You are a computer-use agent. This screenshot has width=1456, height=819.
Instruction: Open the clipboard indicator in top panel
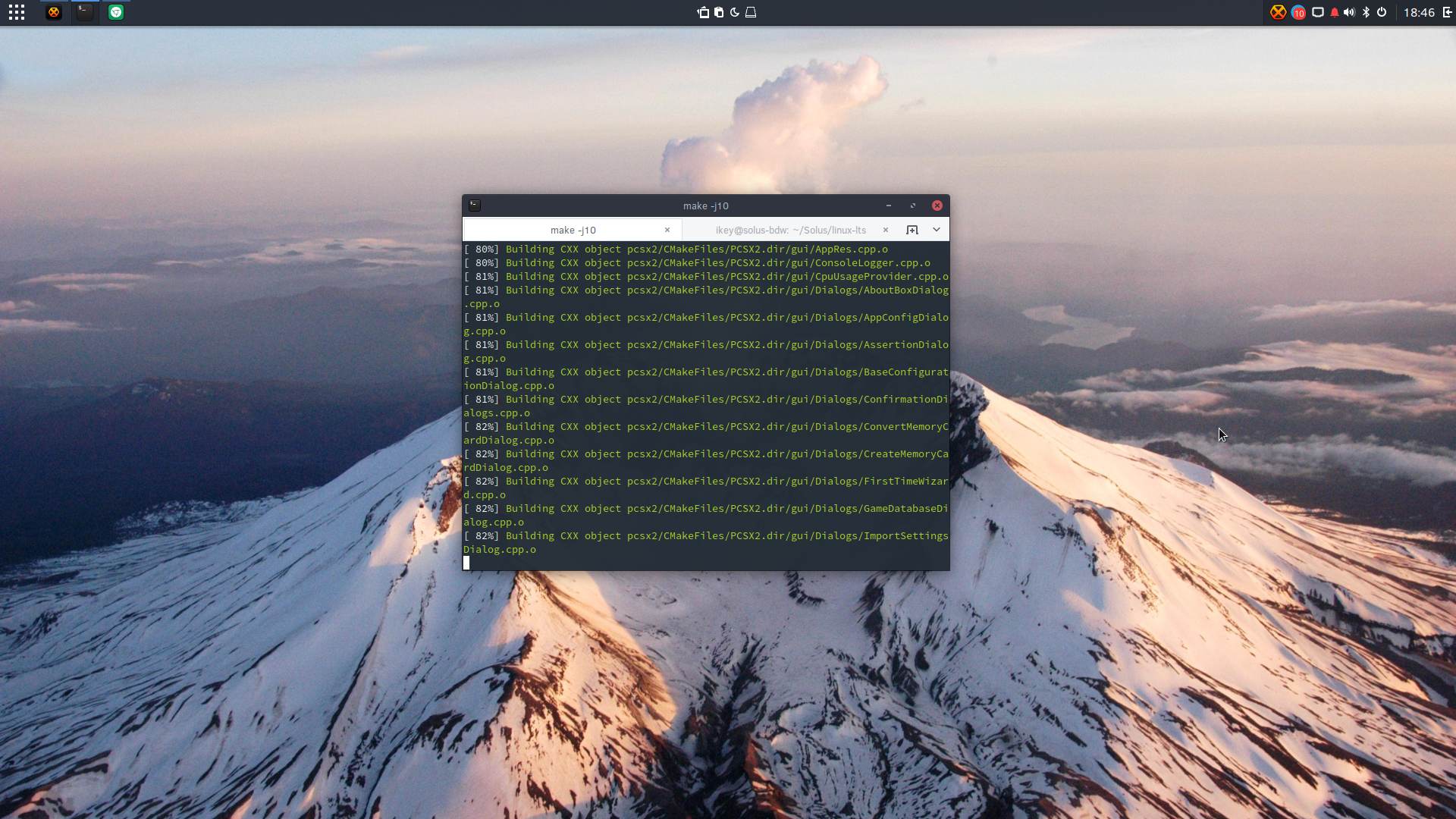tap(719, 12)
